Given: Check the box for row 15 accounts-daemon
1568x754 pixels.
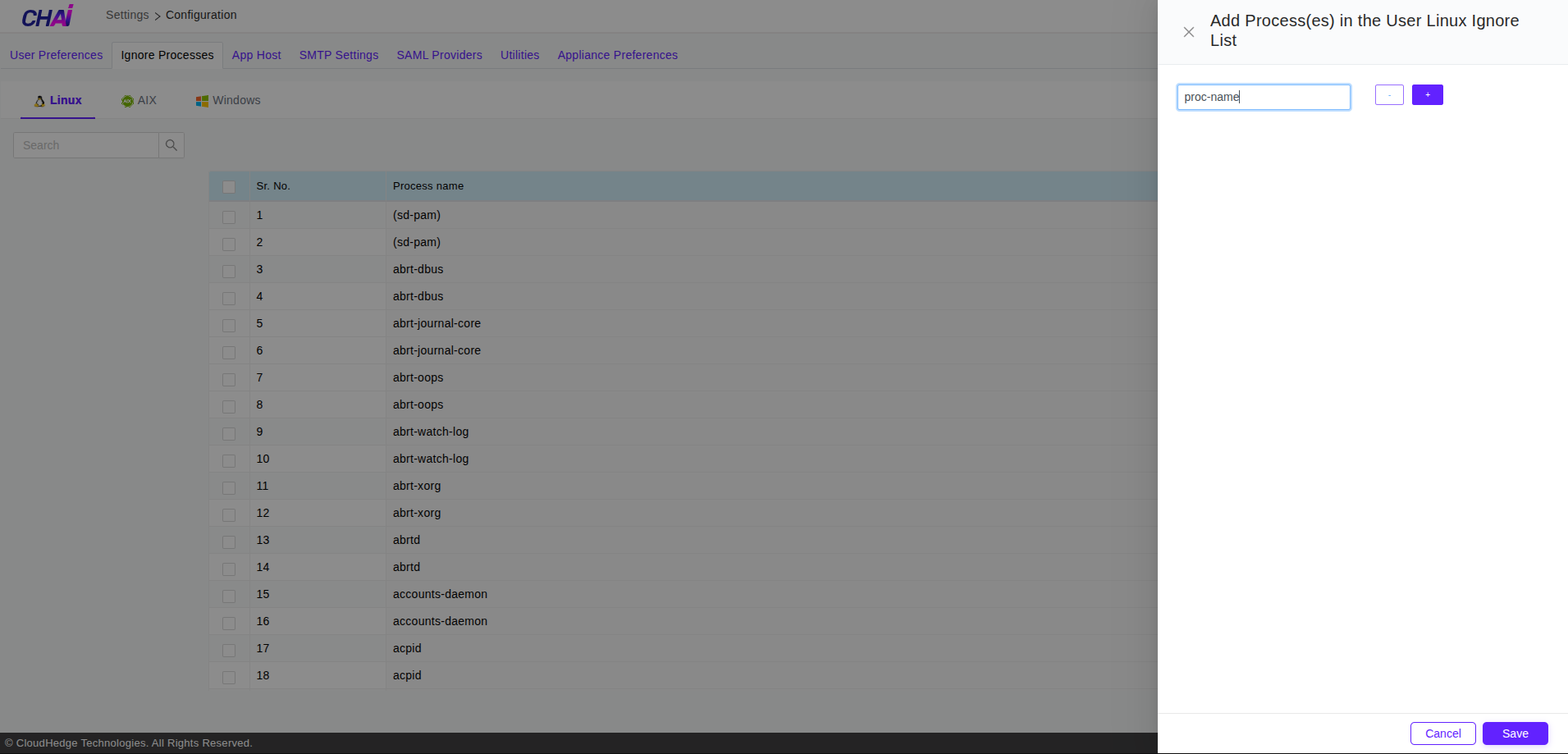Looking at the screenshot, I should pyautogui.click(x=229, y=596).
